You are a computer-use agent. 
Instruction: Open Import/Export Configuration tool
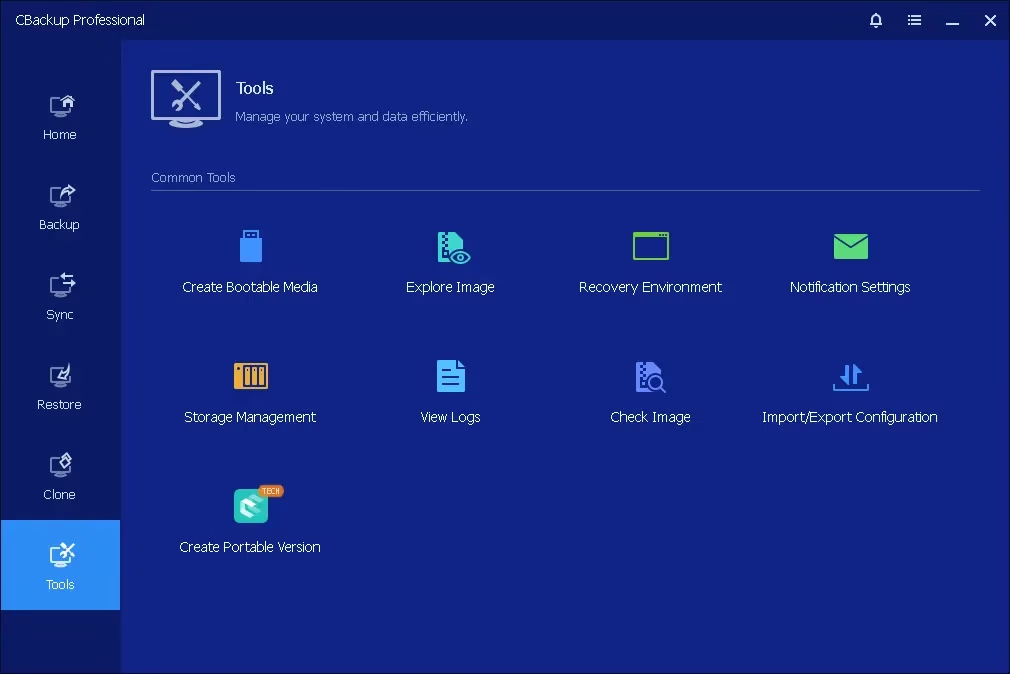pyautogui.click(x=850, y=377)
